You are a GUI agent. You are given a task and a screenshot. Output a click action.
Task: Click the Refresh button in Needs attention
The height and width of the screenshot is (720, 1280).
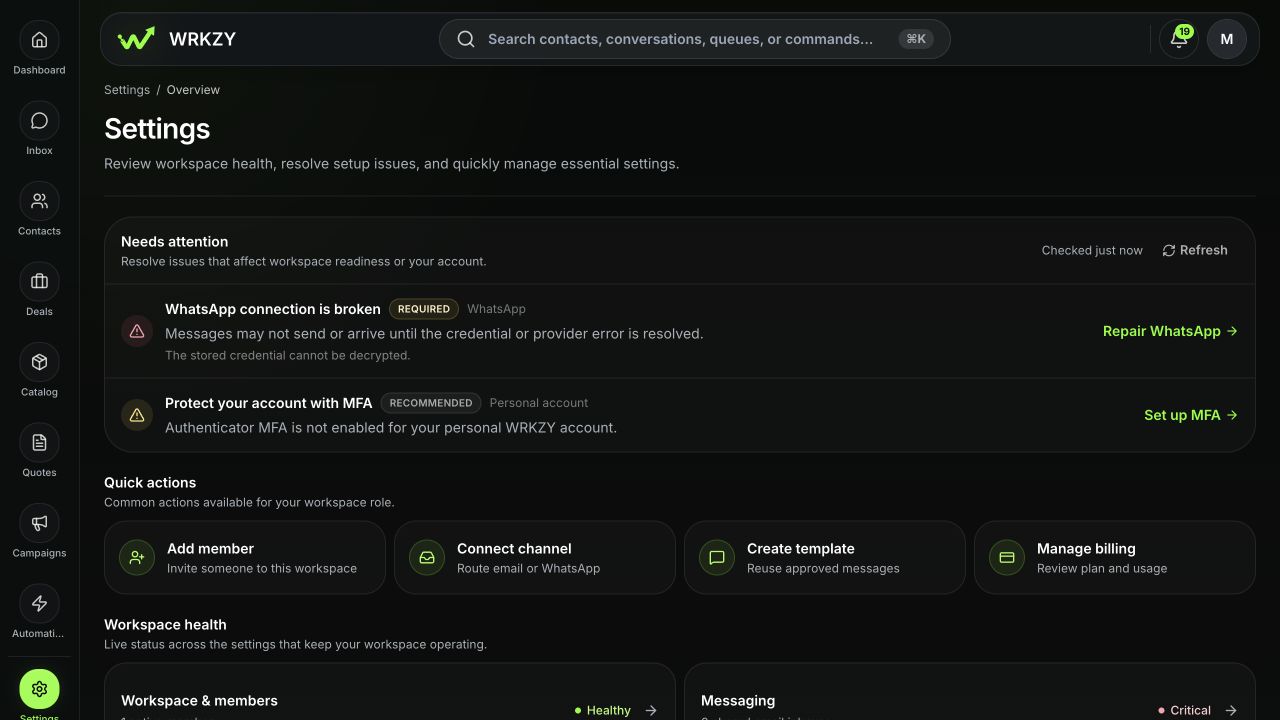tap(1195, 250)
